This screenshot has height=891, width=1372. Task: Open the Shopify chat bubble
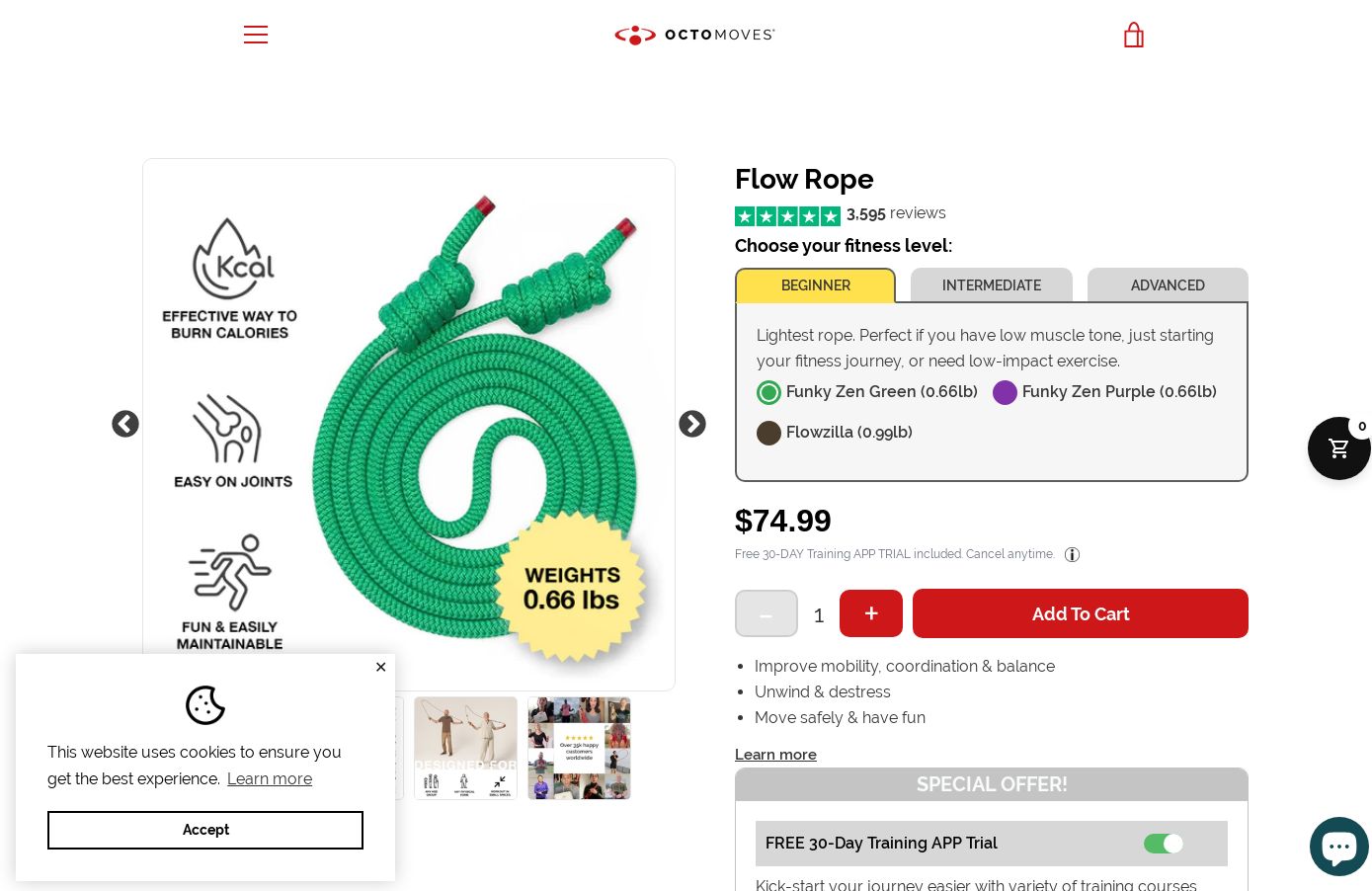pyautogui.click(x=1338, y=846)
